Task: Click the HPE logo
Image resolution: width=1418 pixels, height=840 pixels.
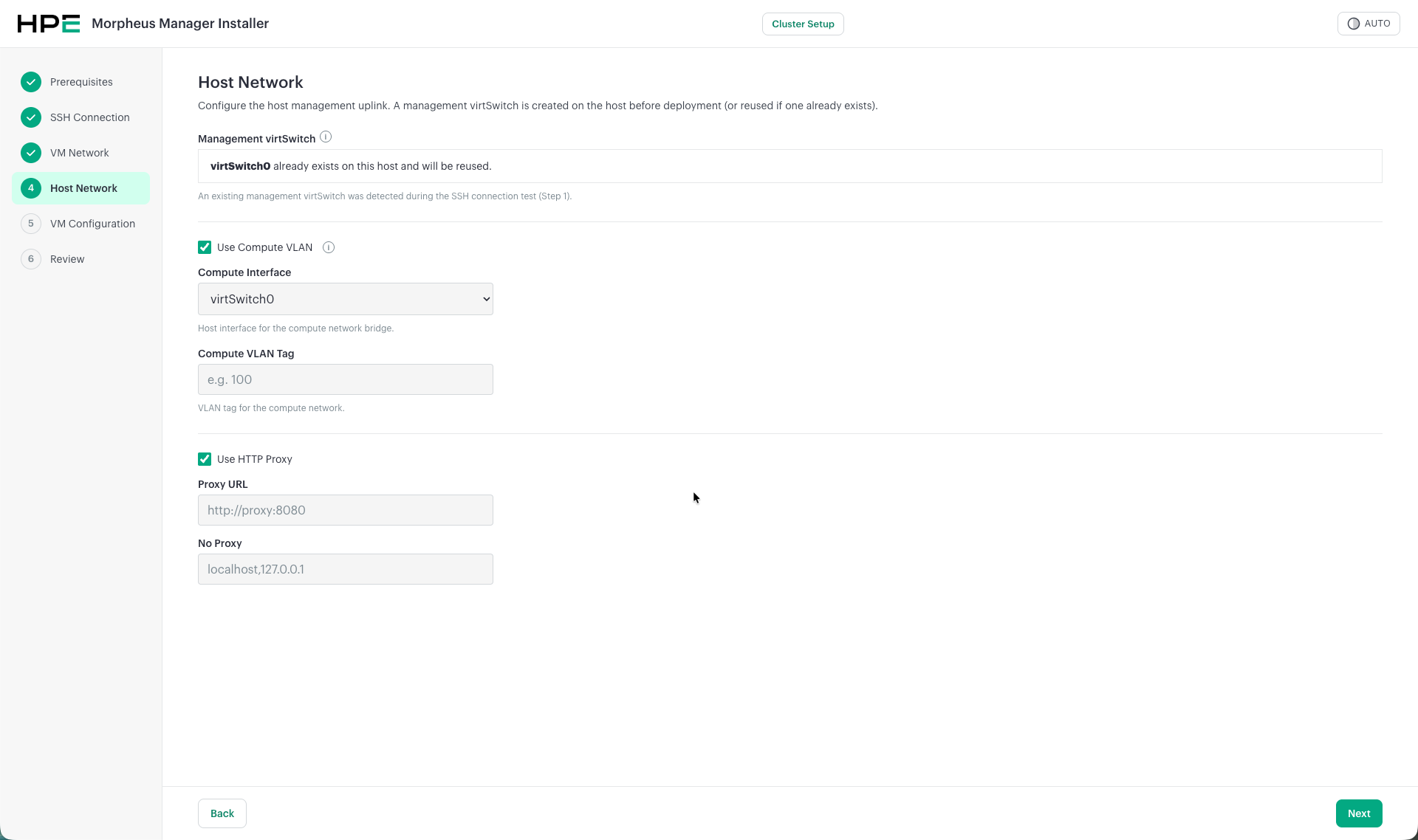Action: tap(48, 24)
